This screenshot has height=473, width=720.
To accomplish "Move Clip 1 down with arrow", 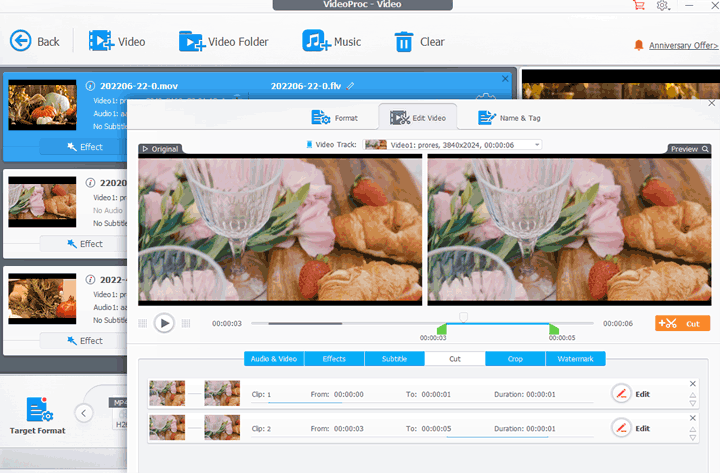I will coord(693,403).
